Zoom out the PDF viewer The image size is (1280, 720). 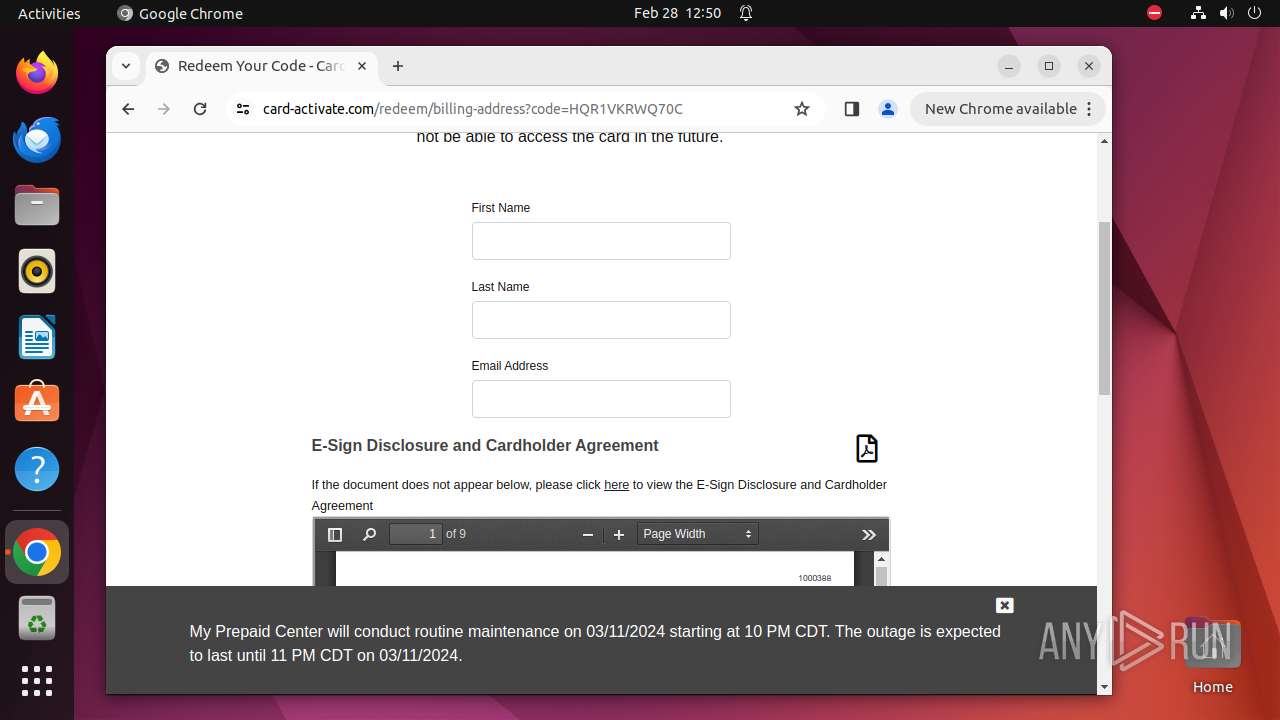[588, 535]
